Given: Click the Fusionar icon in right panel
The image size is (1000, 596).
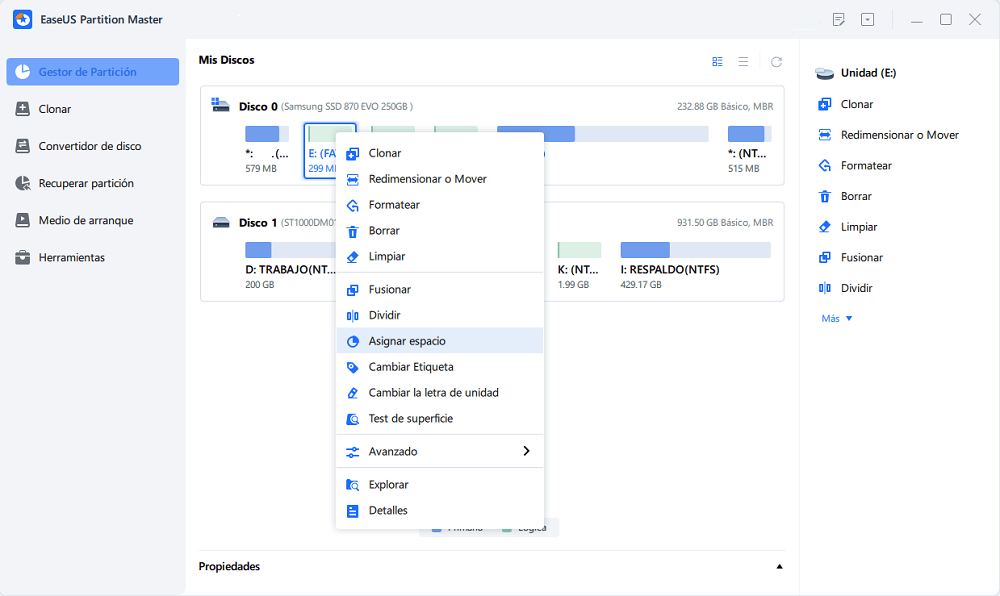Looking at the screenshot, I should pos(825,258).
